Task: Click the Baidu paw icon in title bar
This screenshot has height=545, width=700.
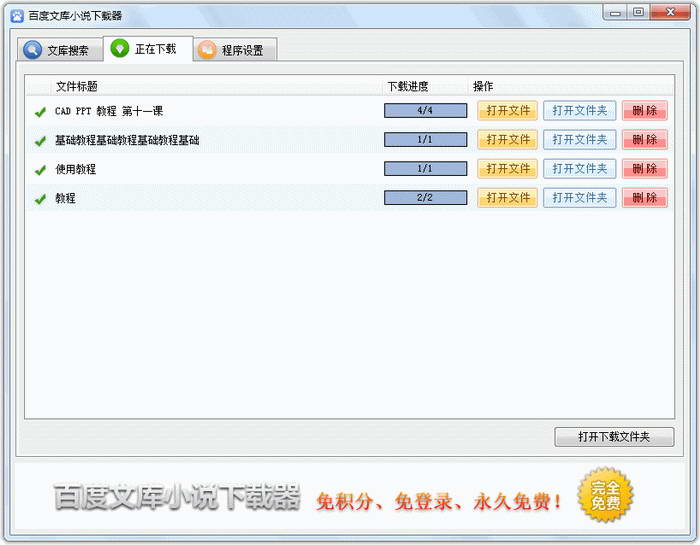Action: [x=17, y=16]
